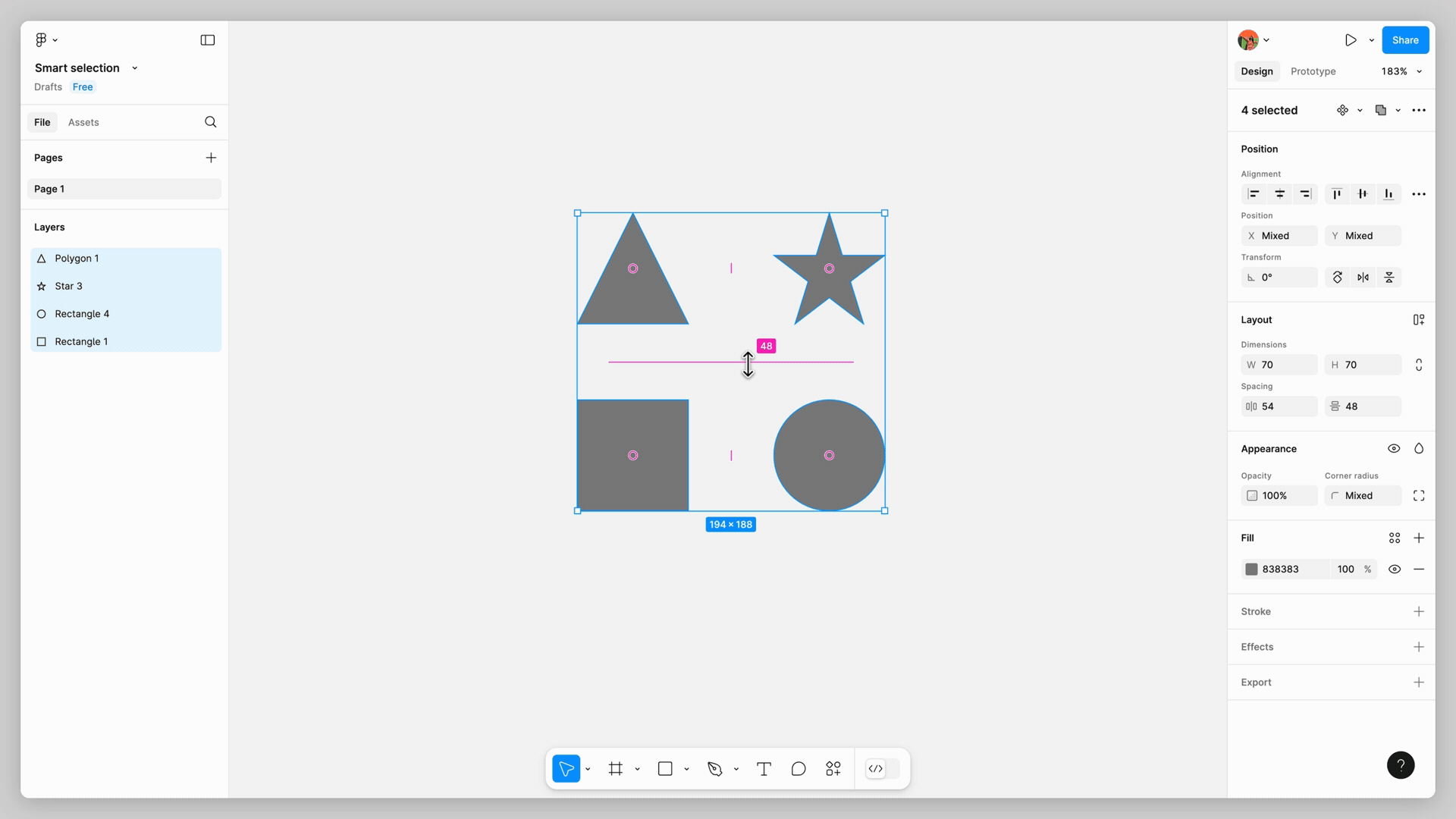This screenshot has height=819, width=1456.
Task: Remove the fill with minus icon
Action: (x=1419, y=570)
